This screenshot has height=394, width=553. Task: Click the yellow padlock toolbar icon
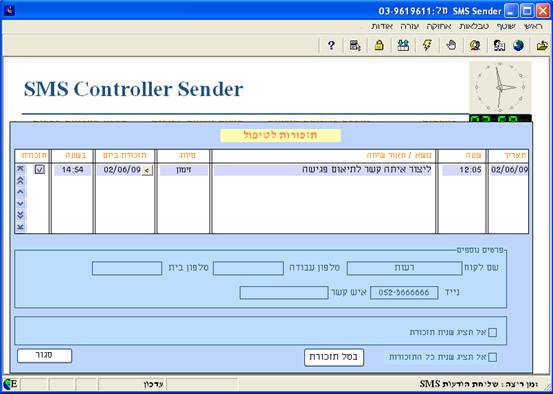[x=379, y=45]
